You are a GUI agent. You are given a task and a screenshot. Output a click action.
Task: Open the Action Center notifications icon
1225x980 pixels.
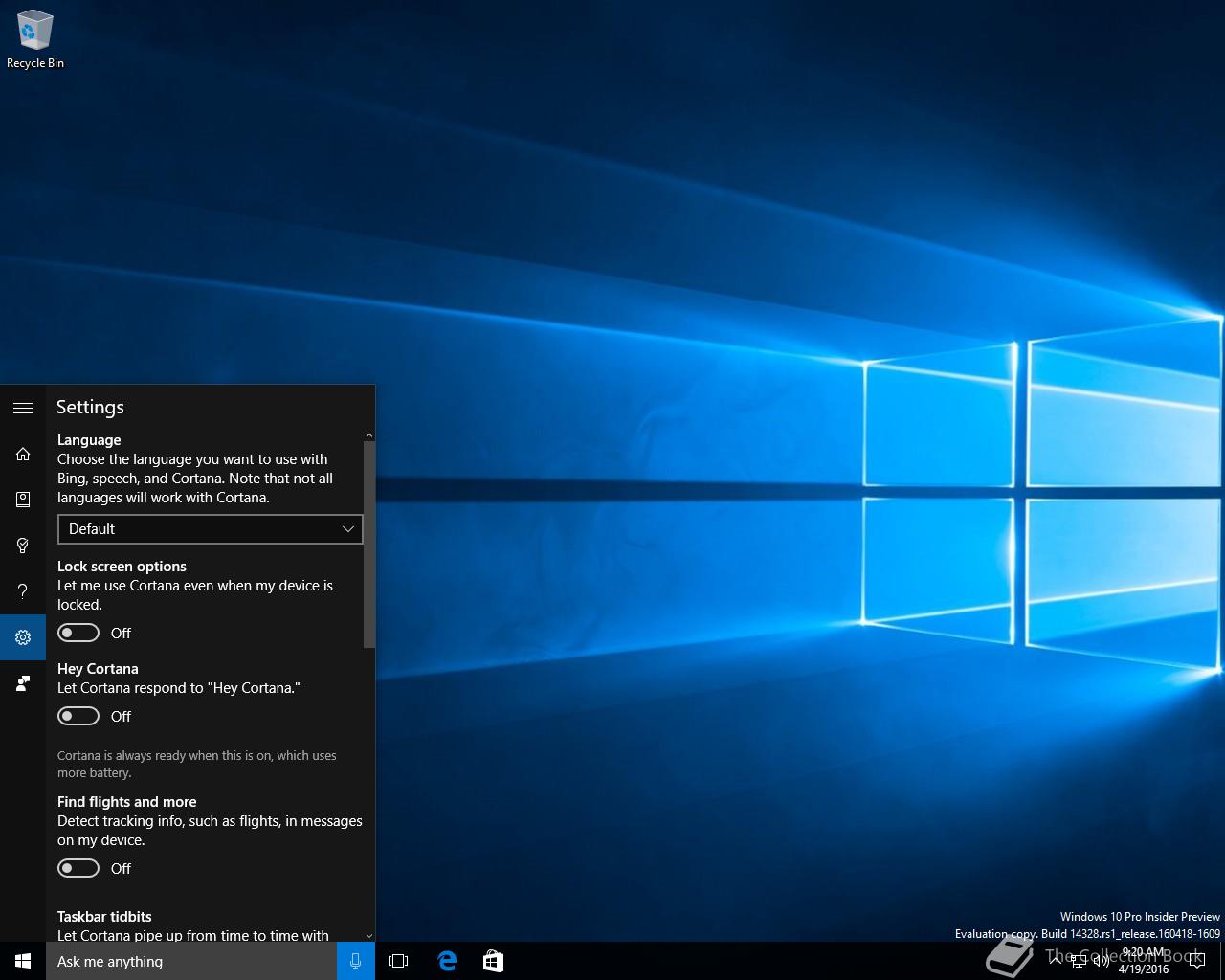tap(1196, 961)
